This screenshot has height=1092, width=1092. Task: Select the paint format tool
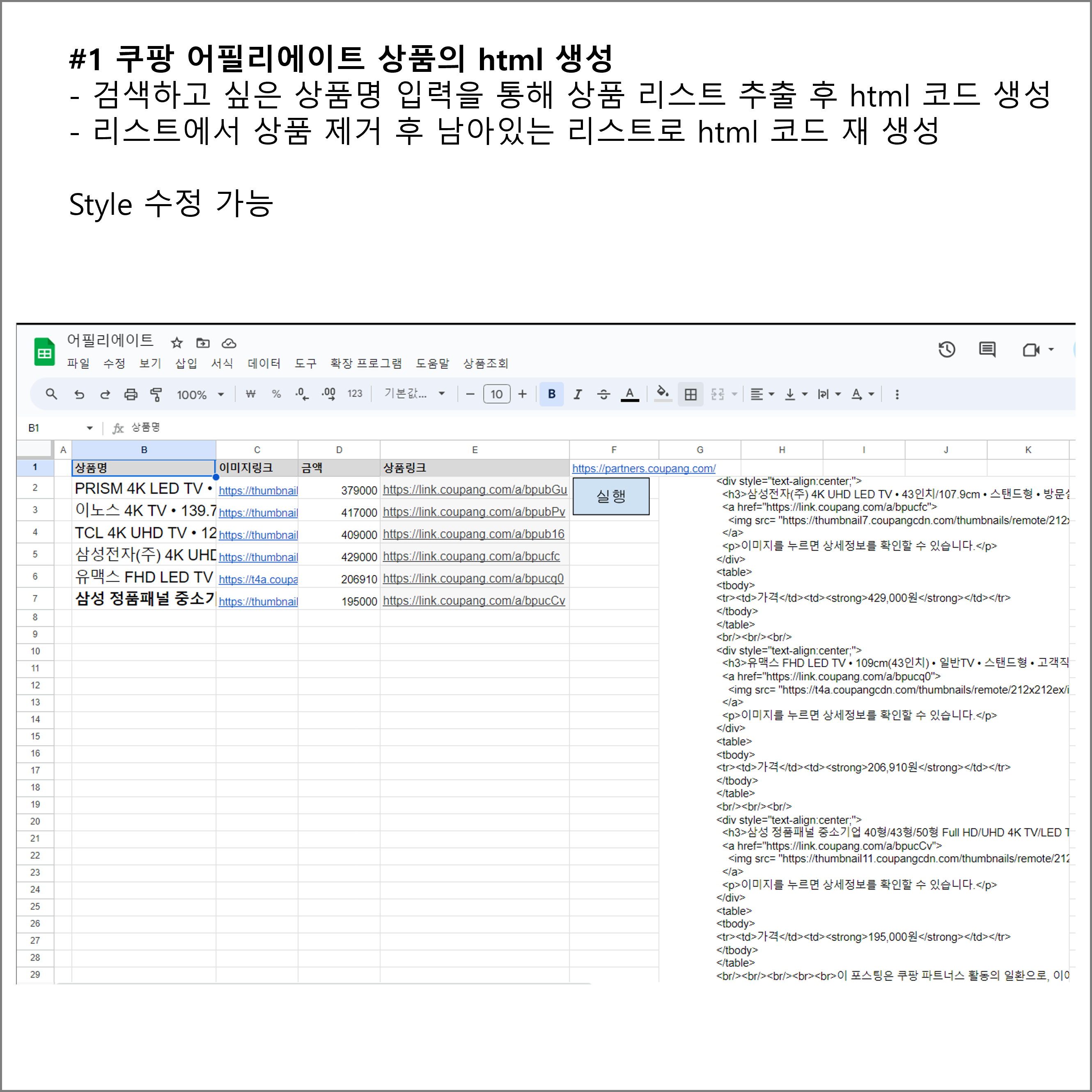coord(156,394)
